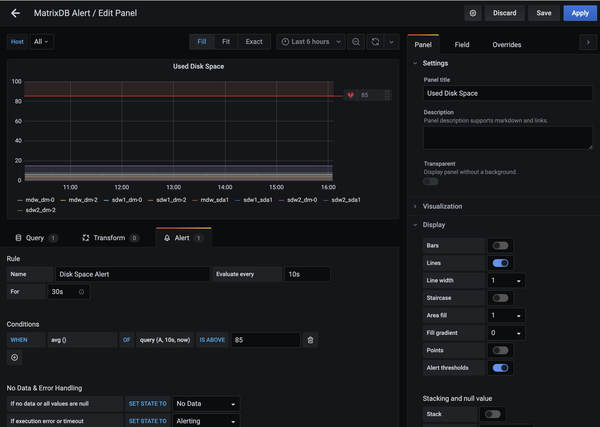Toggle Bars display switch
Viewport: 600px width, 427px height.
(x=500, y=246)
